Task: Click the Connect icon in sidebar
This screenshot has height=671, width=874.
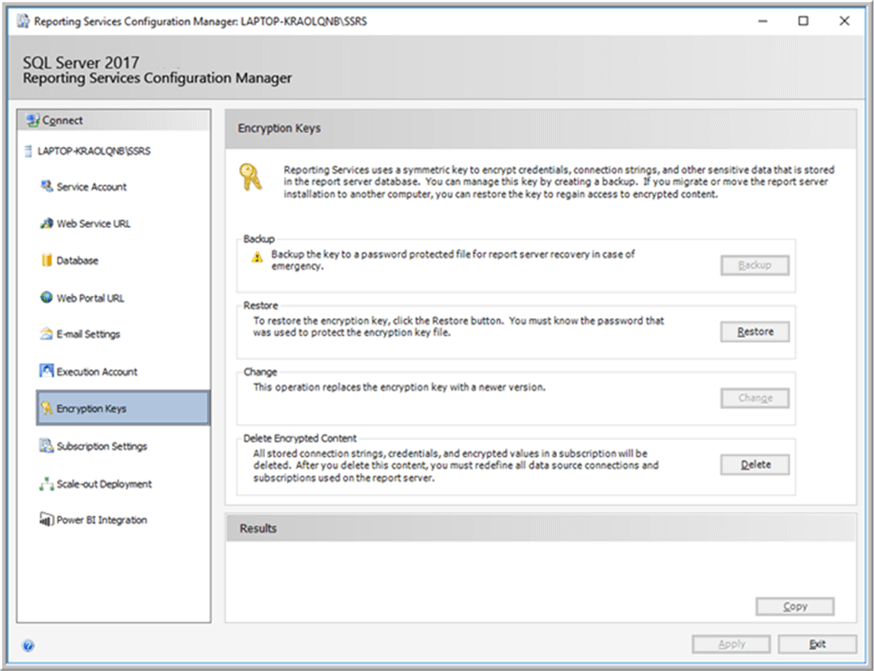Action: click(32, 120)
